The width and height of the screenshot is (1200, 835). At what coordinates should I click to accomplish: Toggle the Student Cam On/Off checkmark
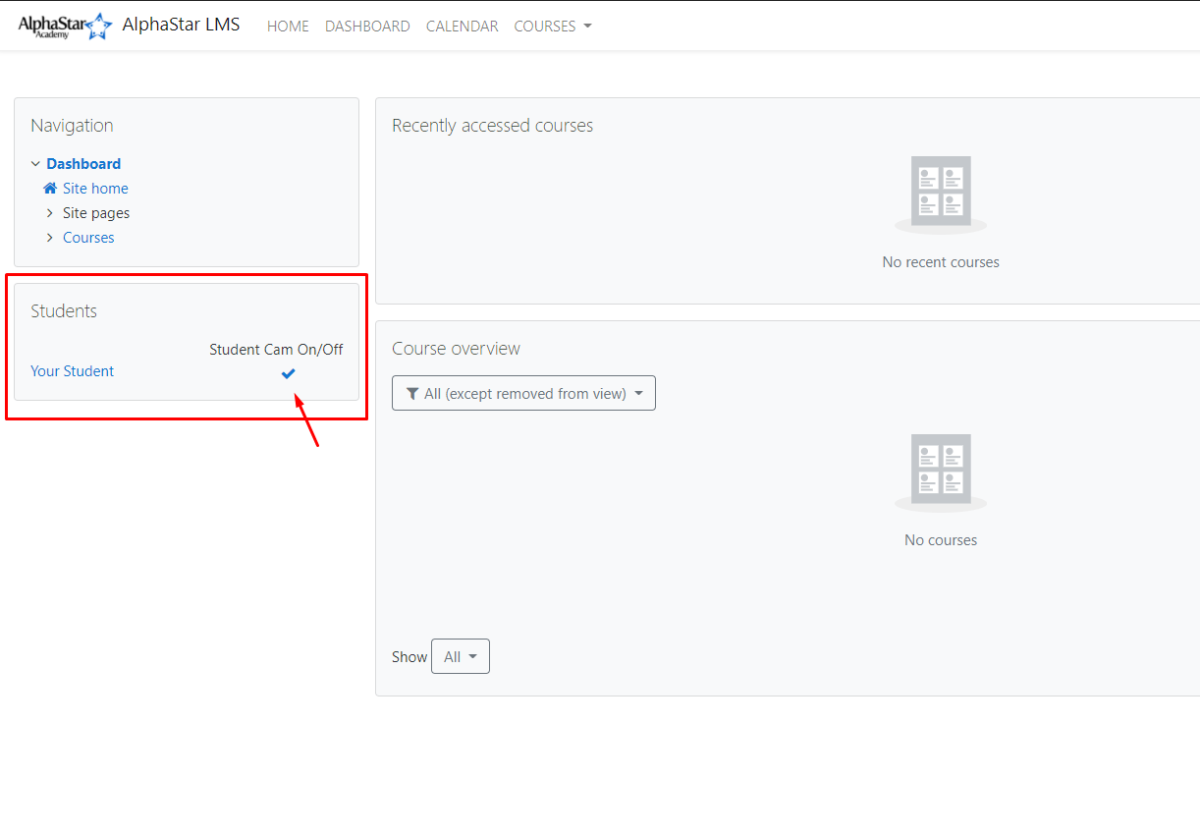[x=288, y=373]
